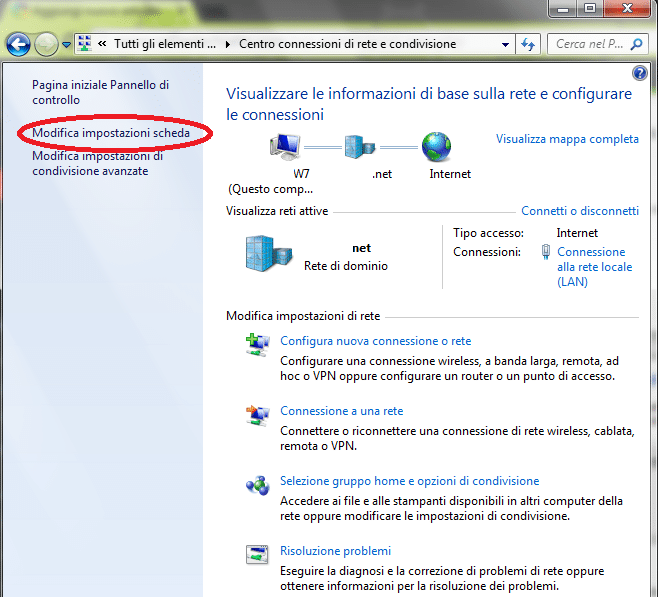The width and height of the screenshot is (658, 597).
Task: Click the magnifier search icon
Action: click(x=637, y=44)
